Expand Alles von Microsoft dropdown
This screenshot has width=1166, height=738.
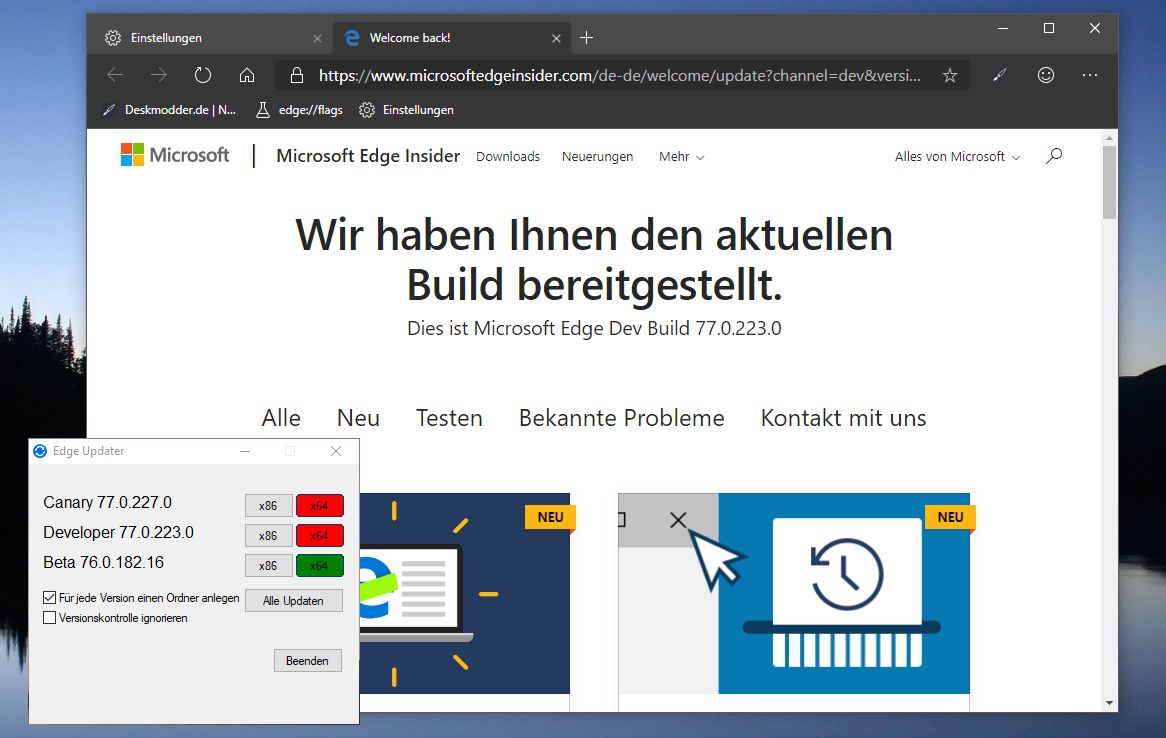point(957,156)
